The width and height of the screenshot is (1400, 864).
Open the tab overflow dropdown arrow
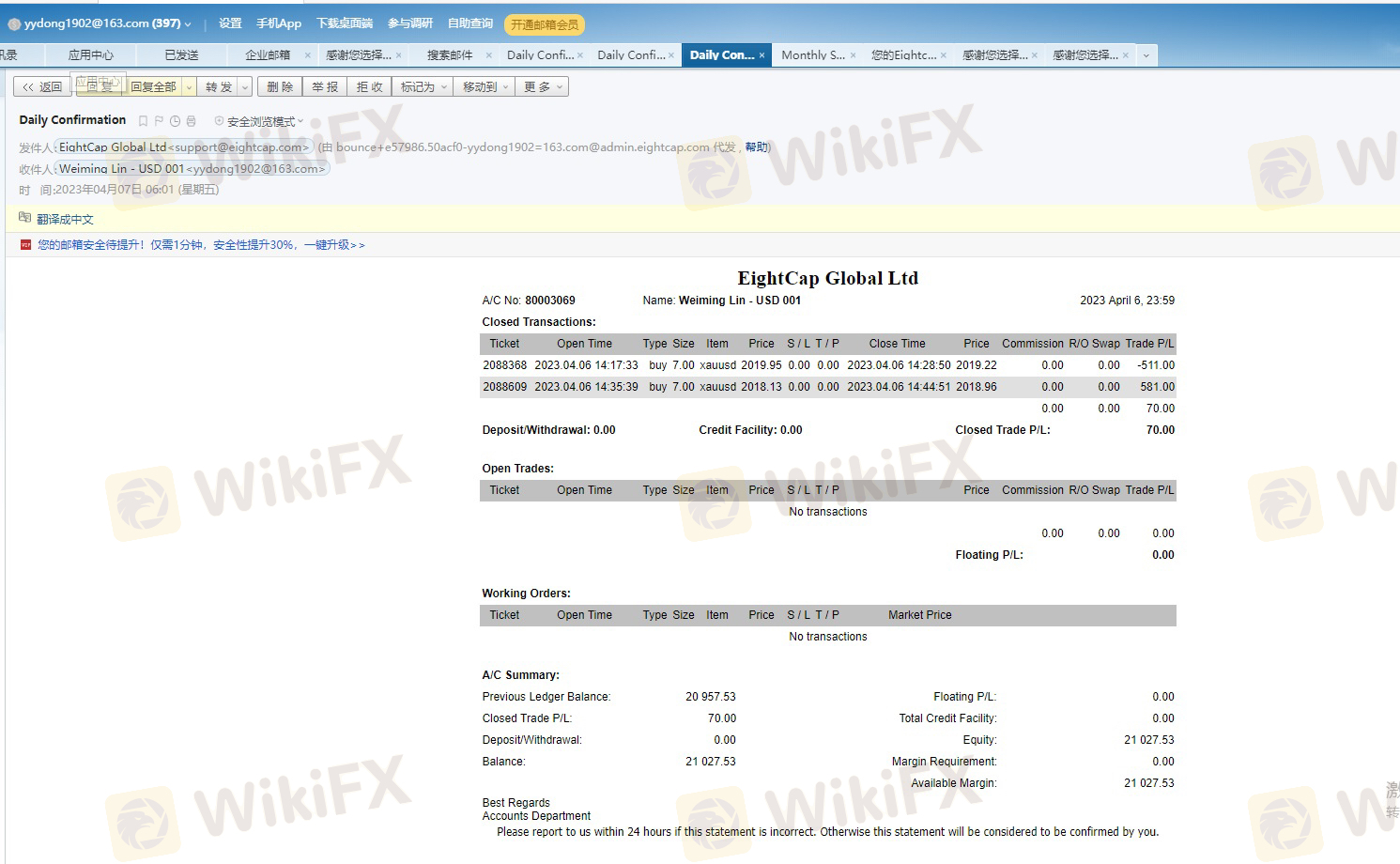(x=1146, y=55)
